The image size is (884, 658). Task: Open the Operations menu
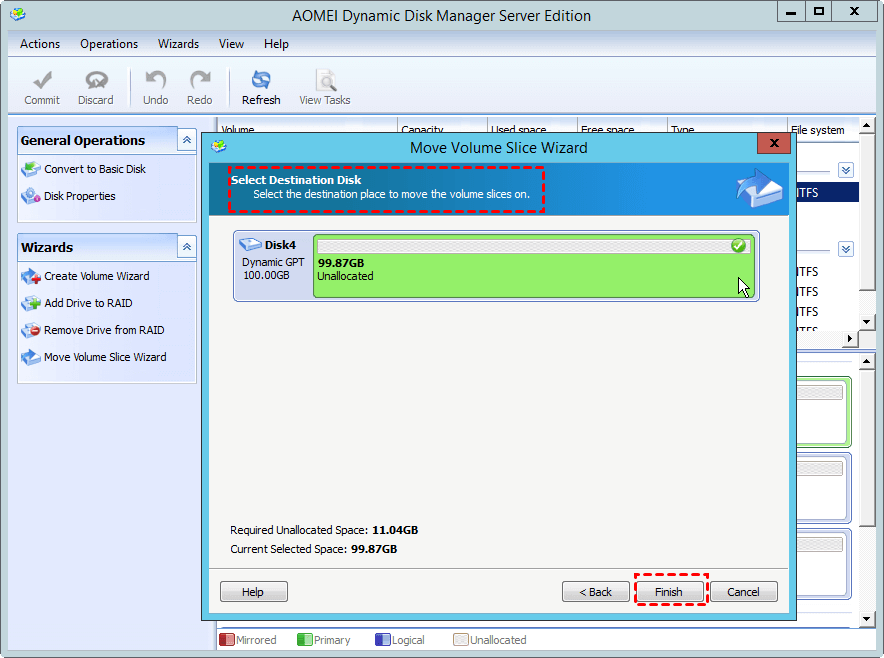click(109, 44)
